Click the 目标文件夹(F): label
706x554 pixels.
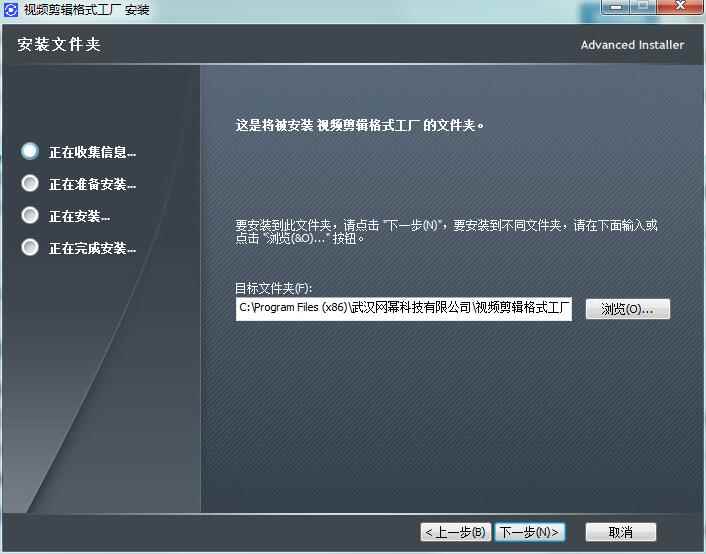tap(273, 288)
